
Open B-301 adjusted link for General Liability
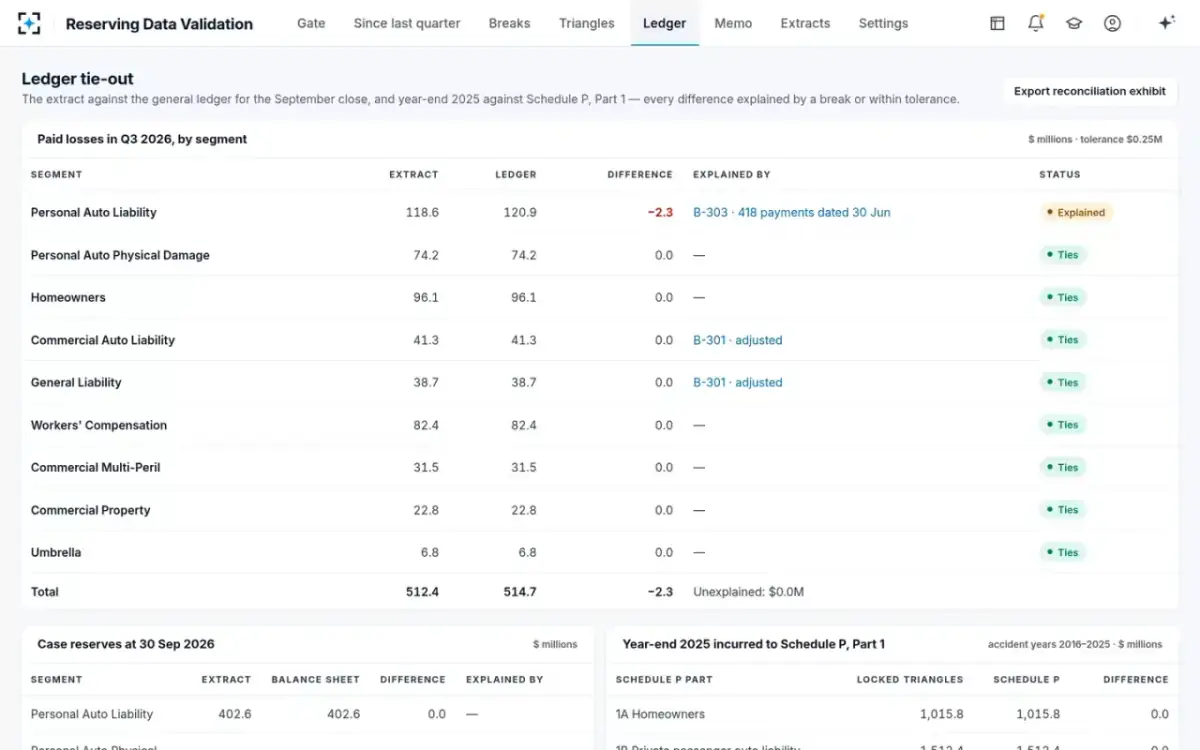point(737,383)
